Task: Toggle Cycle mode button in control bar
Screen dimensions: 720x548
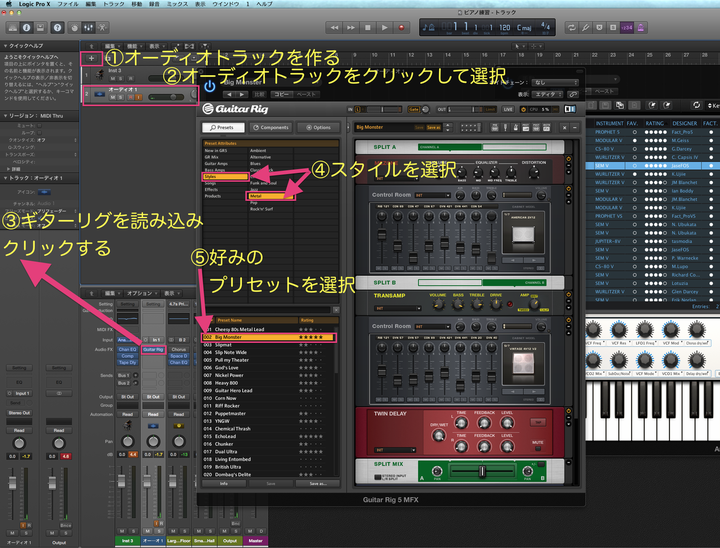Action: tap(571, 28)
